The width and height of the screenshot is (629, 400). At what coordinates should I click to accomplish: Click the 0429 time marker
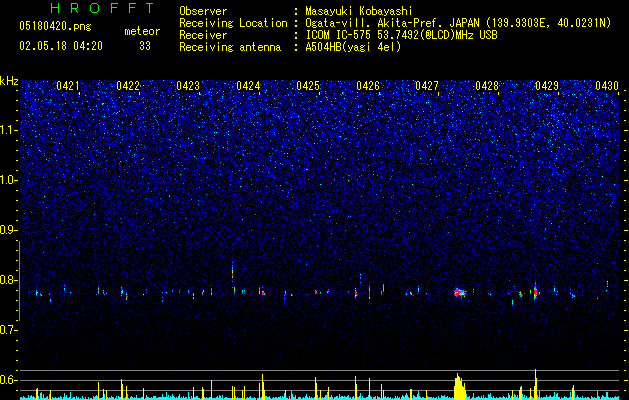tap(547, 86)
